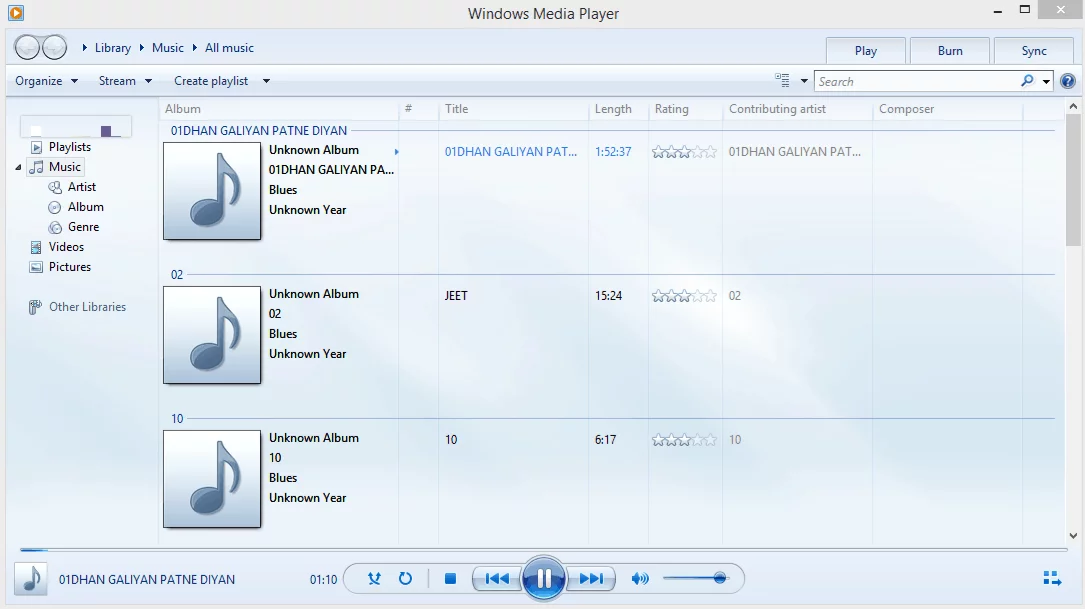Open the View options icon
Image resolution: width=1085 pixels, height=609 pixels.
[782, 80]
